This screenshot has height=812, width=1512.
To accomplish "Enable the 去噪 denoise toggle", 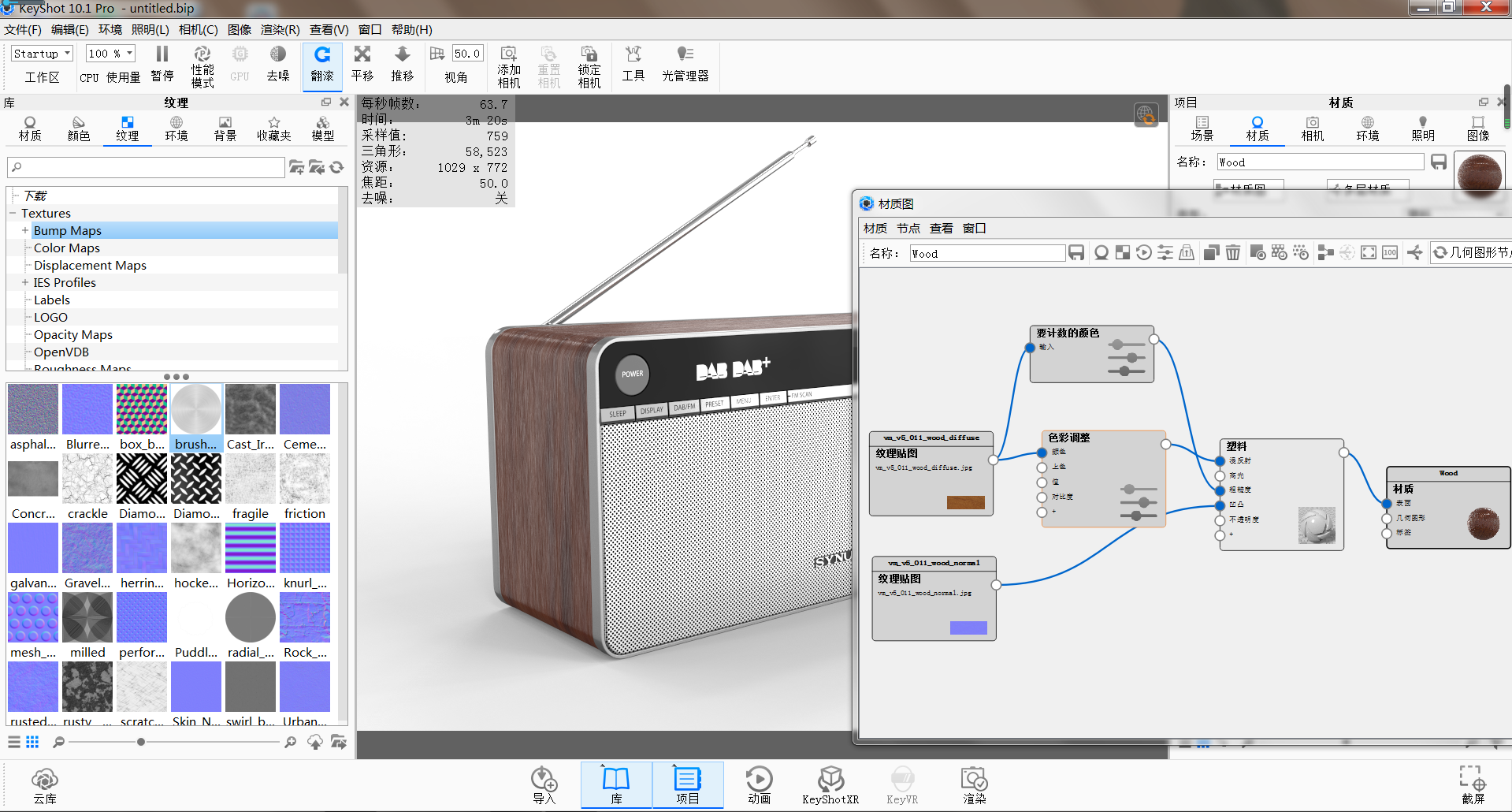I will (278, 64).
